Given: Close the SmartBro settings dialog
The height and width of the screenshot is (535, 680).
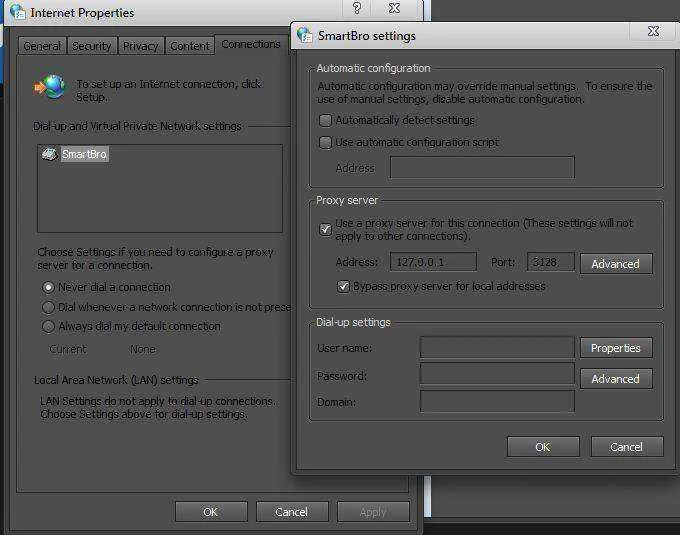Looking at the screenshot, I should 653,32.
